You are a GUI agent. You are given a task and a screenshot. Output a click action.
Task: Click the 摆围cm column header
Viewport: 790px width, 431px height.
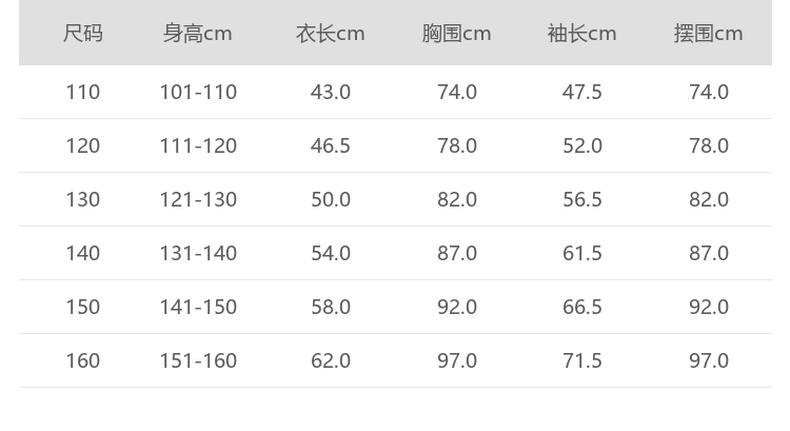point(708,33)
